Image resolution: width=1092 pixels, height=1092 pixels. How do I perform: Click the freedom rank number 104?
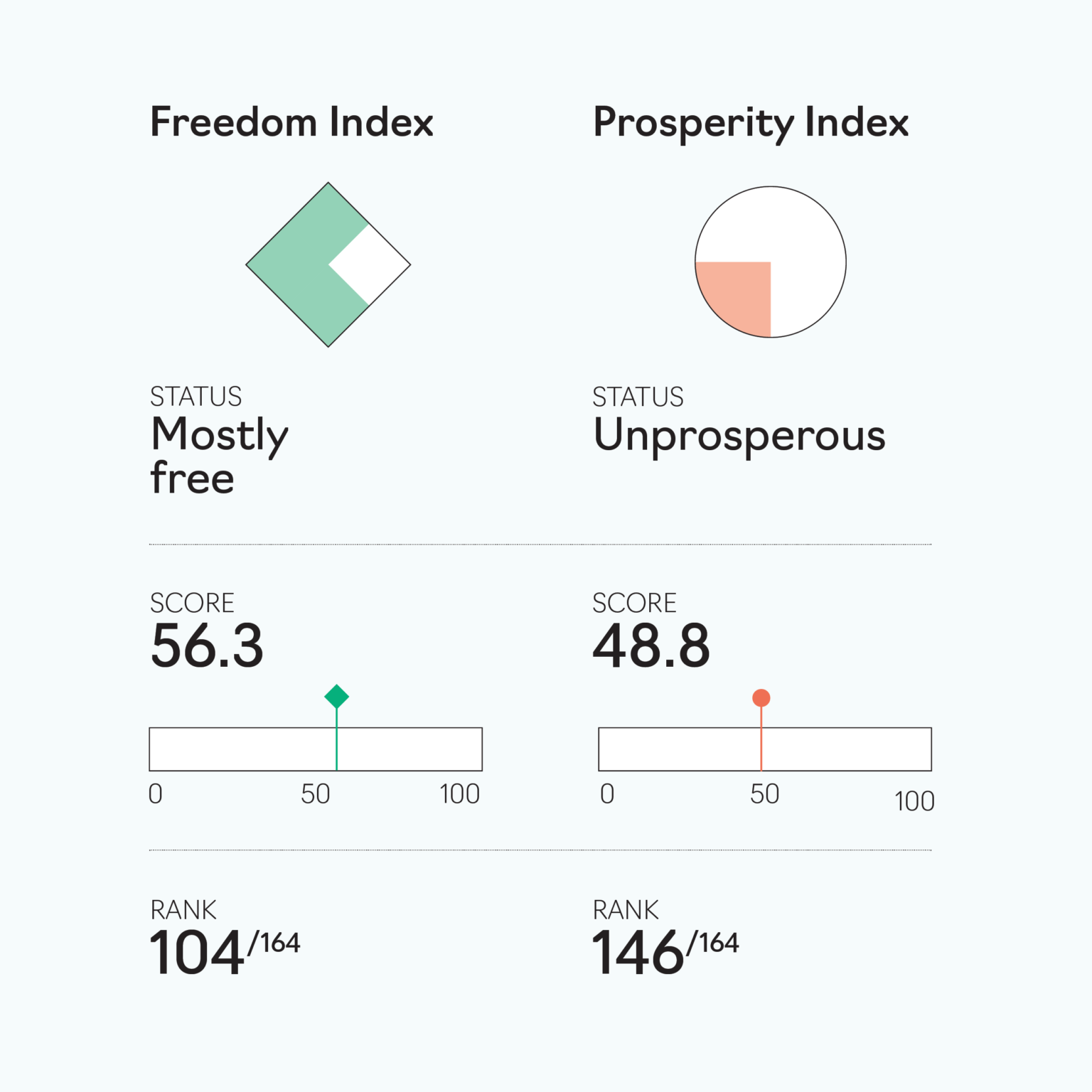(197, 953)
